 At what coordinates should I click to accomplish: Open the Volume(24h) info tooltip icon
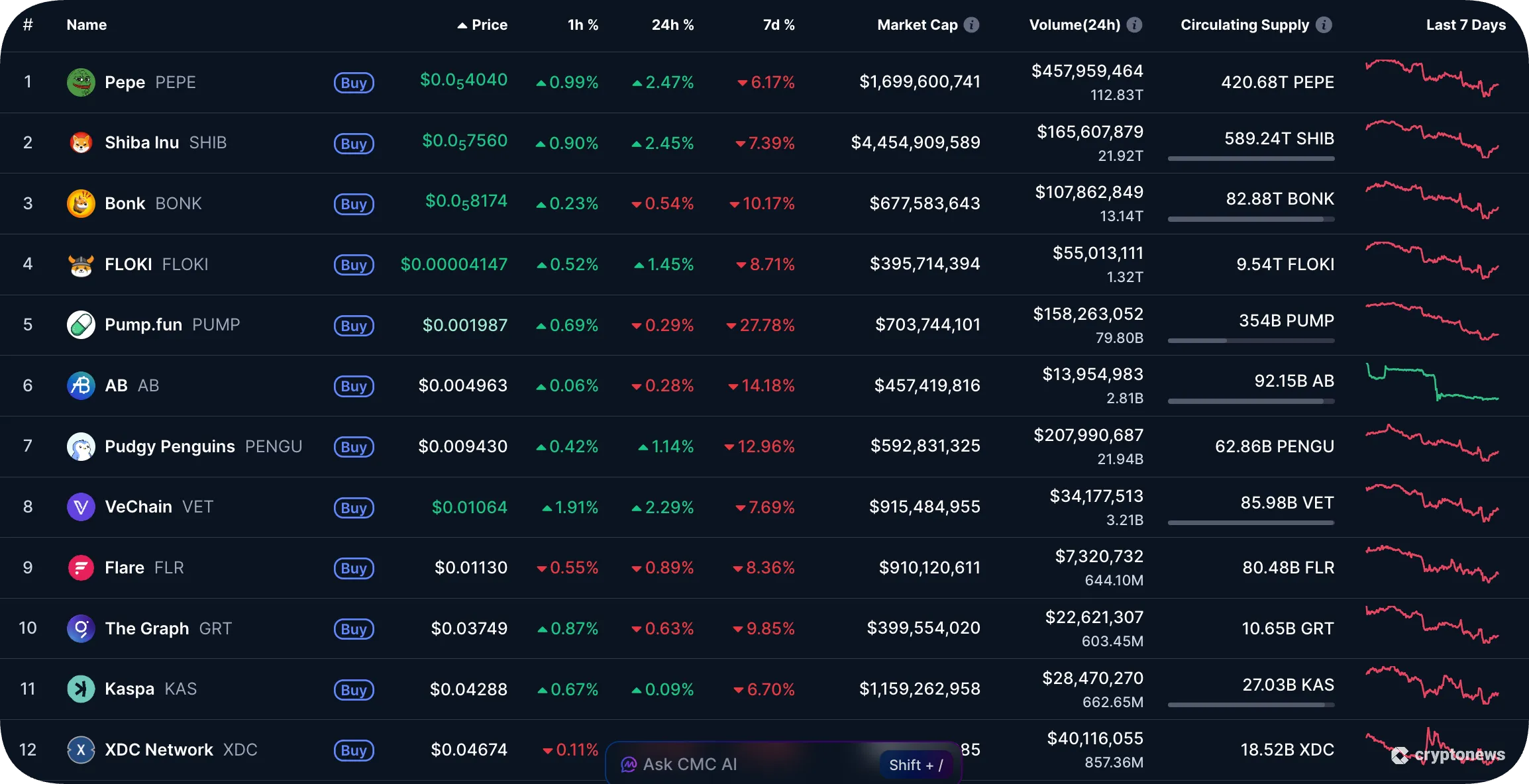(x=1135, y=24)
